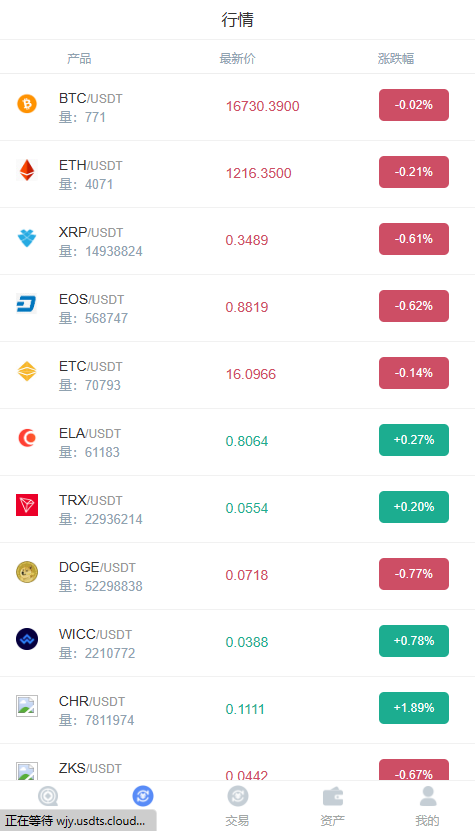Click the 涨跌幅 column header
Viewport: 475px width, 831px height.
[x=395, y=58]
